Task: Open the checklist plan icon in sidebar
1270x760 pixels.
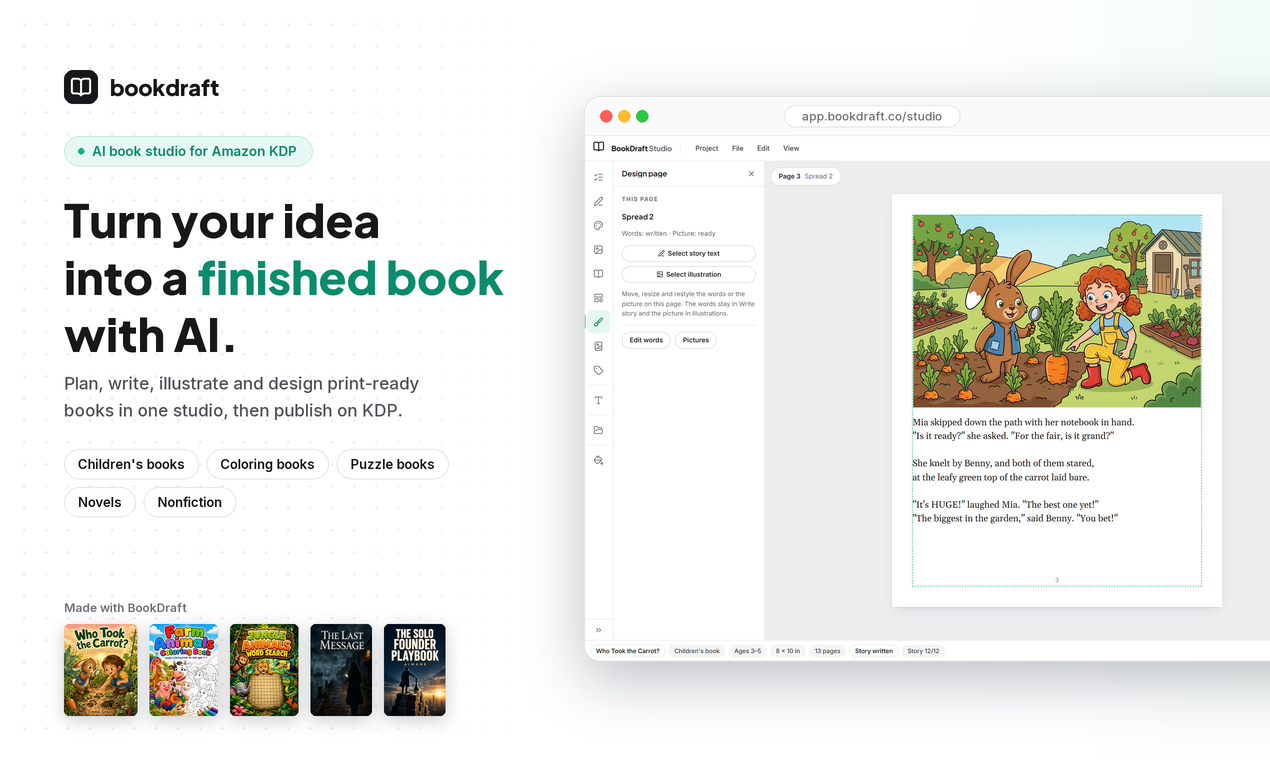Action: 598,177
